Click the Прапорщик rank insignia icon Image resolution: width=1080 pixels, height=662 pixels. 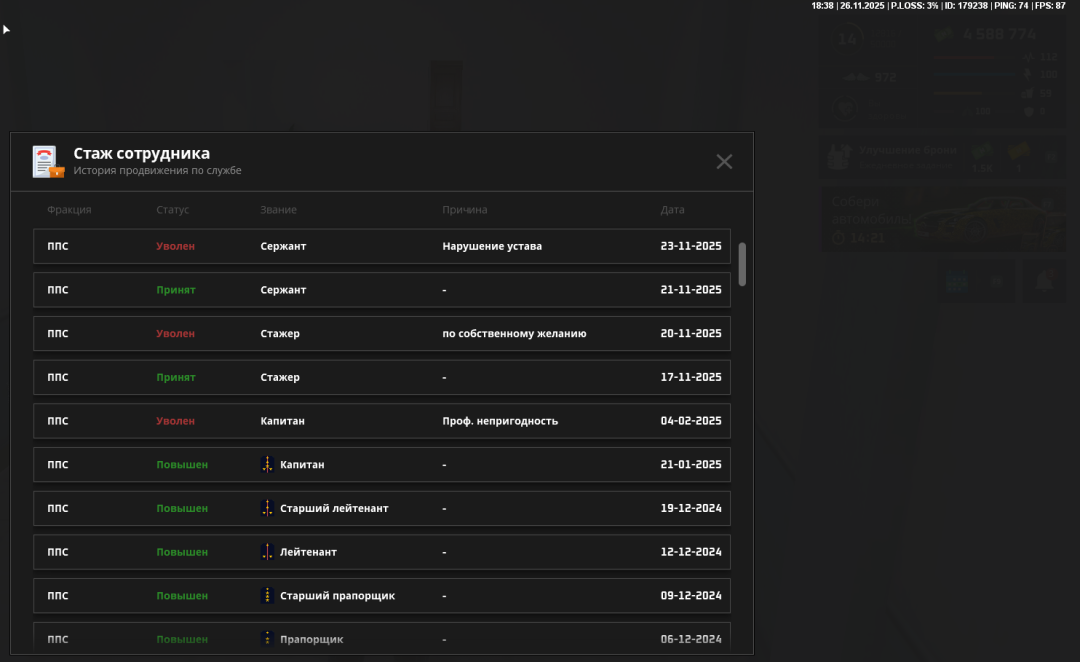pos(267,638)
